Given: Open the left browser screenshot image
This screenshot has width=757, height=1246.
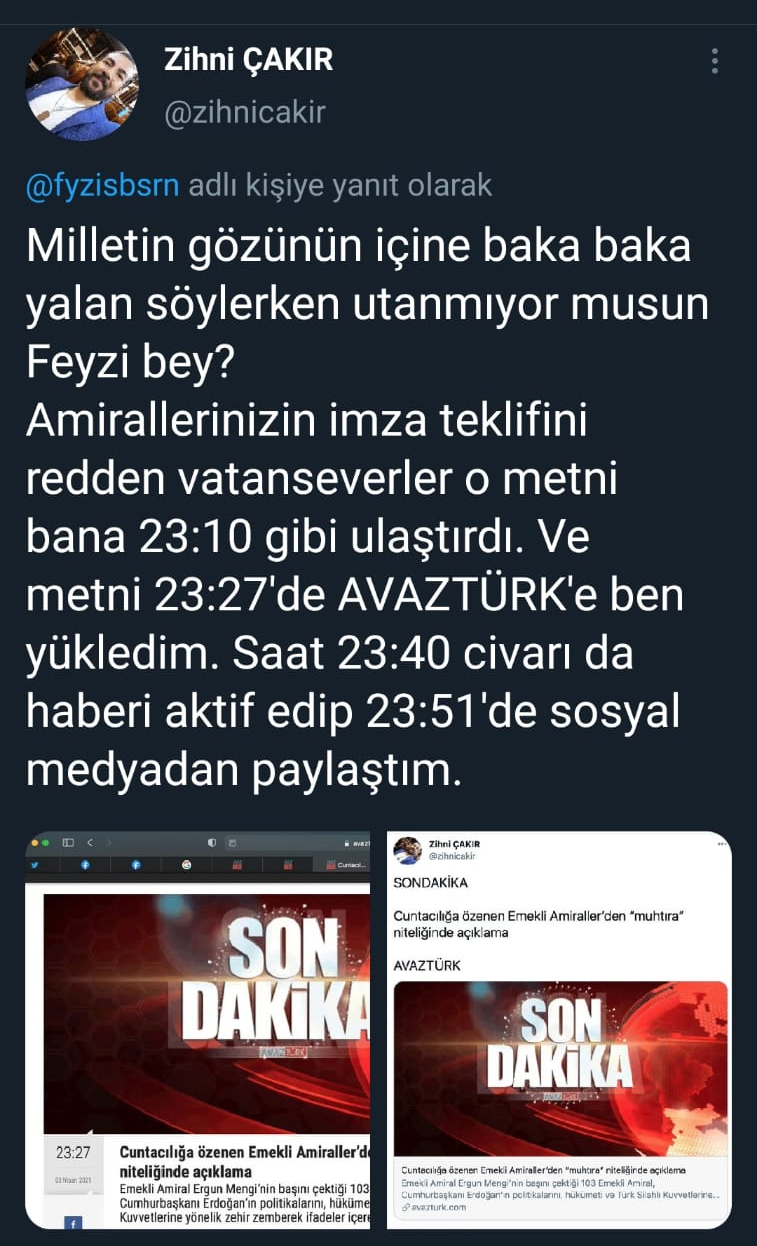Looking at the screenshot, I should pos(198,1030).
